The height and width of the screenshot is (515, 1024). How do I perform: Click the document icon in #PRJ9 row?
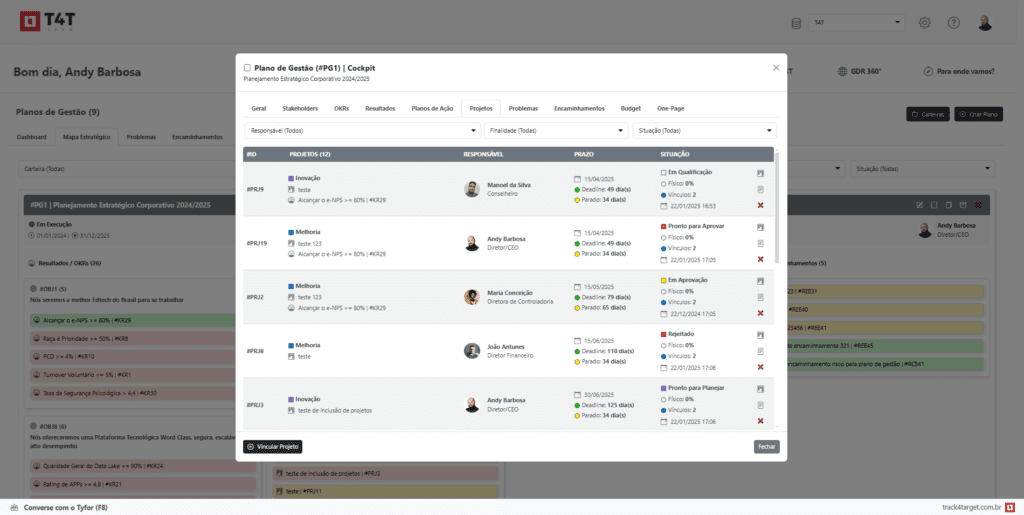[x=761, y=189]
